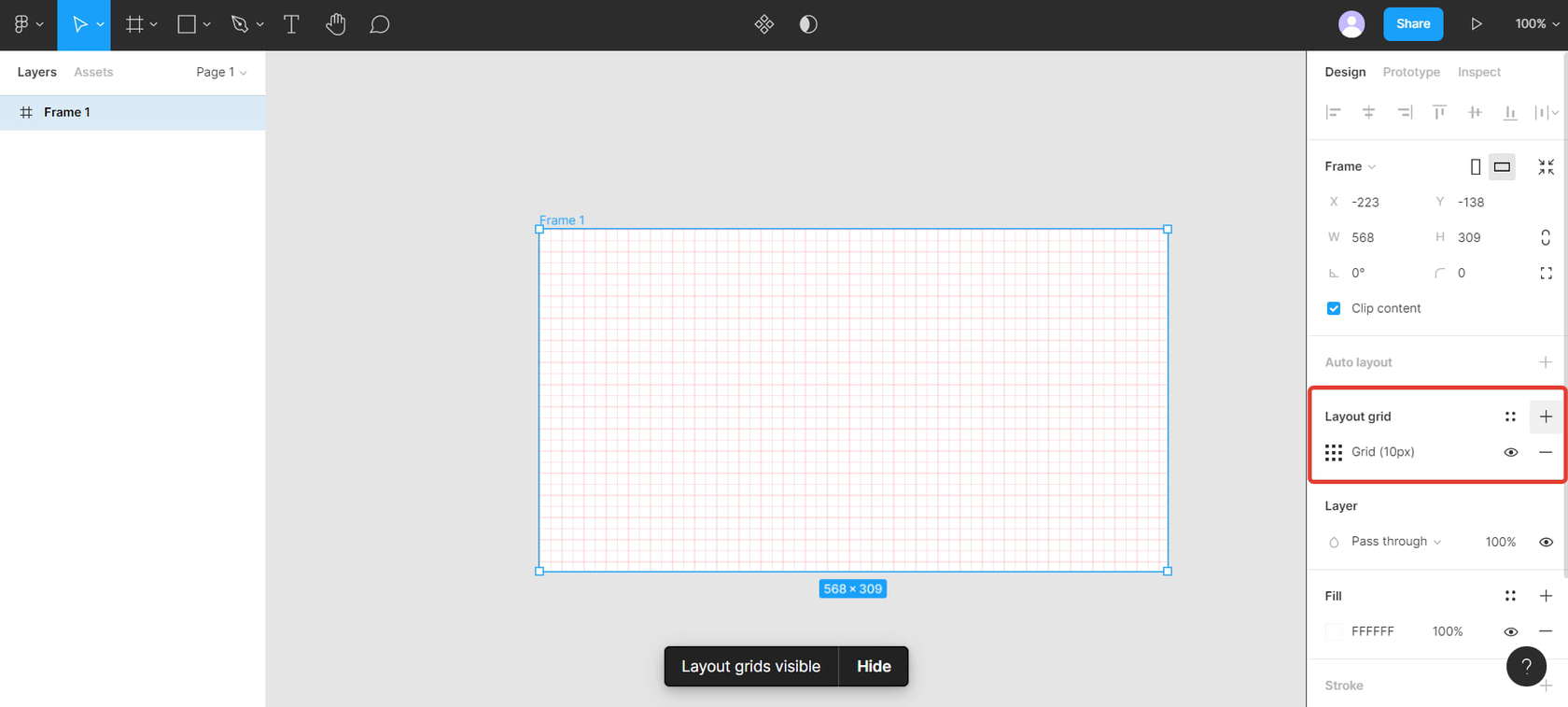Switch to the Prototype tab
This screenshot has height=707, width=1568.
[1410, 72]
